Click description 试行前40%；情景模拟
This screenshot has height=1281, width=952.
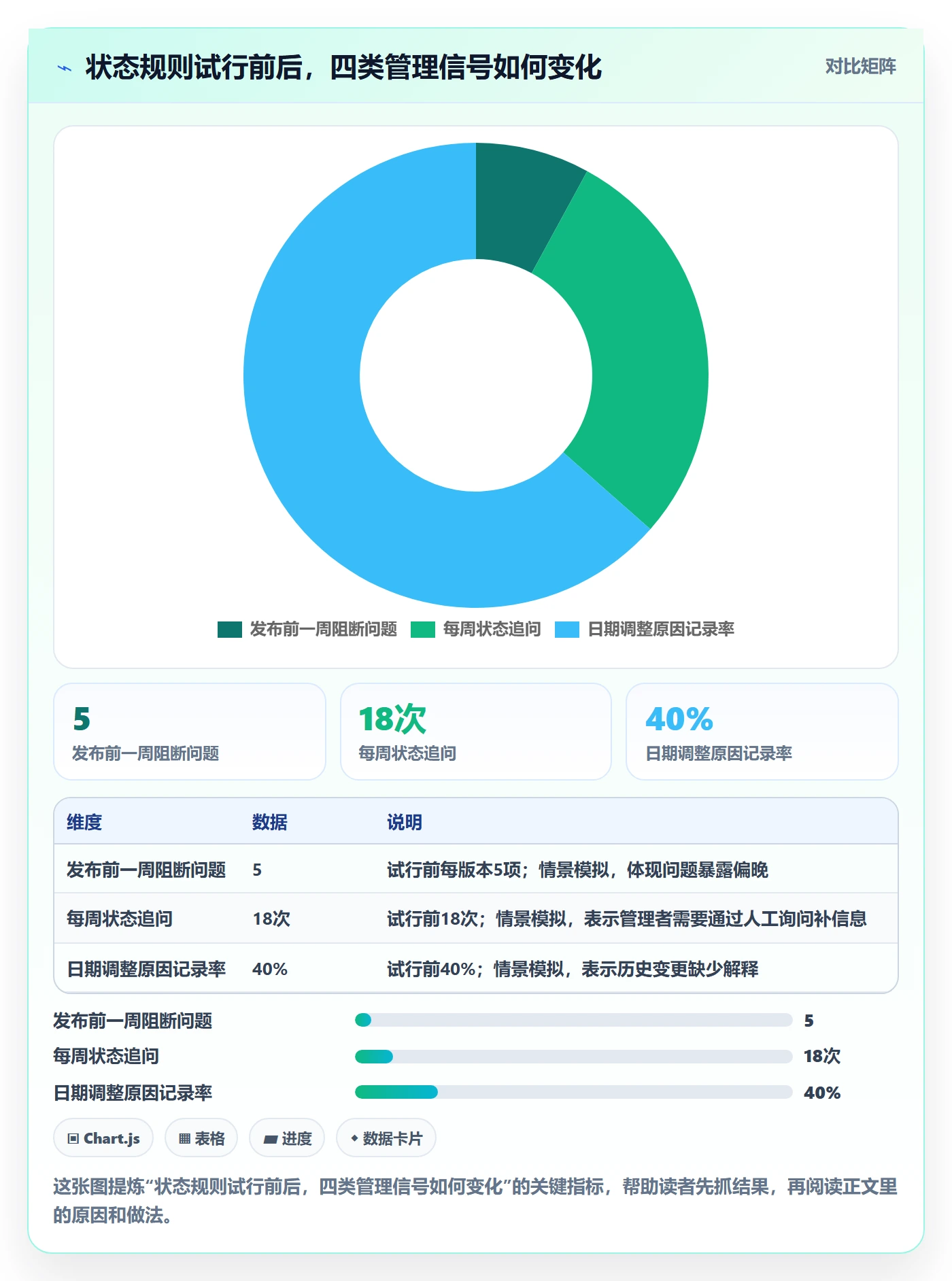573,969
